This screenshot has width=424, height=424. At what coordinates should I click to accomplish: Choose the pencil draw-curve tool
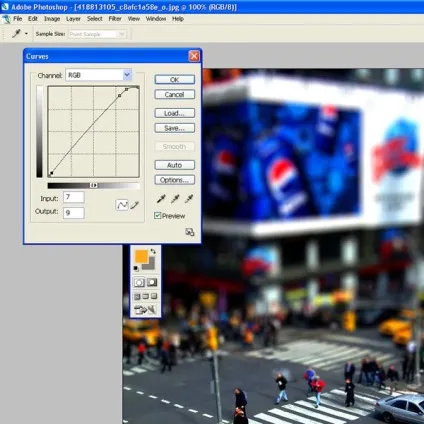[135, 205]
